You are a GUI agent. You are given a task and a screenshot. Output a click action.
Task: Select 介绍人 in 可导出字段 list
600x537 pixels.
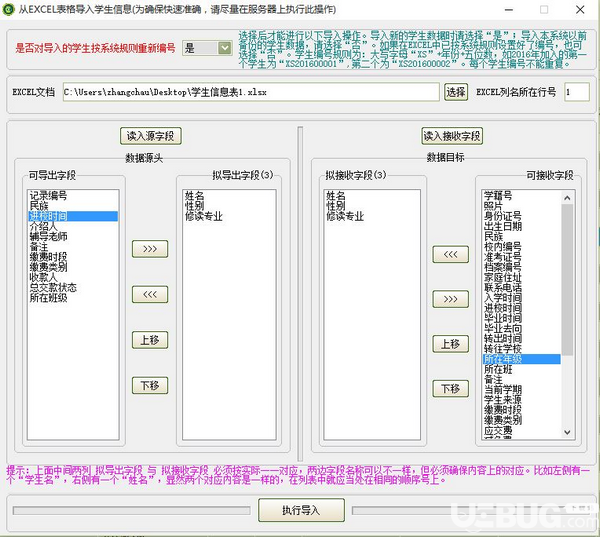73,226
